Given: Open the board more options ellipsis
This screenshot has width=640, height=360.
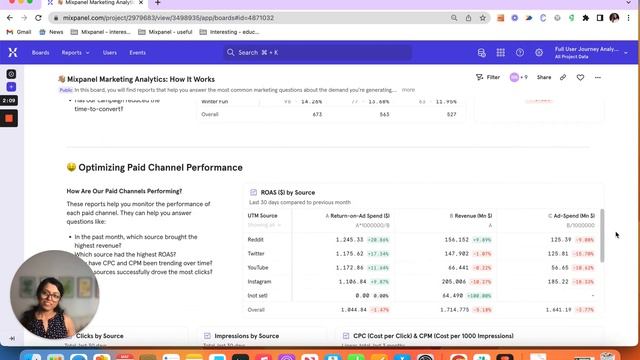Looking at the screenshot, I should 598,77.
